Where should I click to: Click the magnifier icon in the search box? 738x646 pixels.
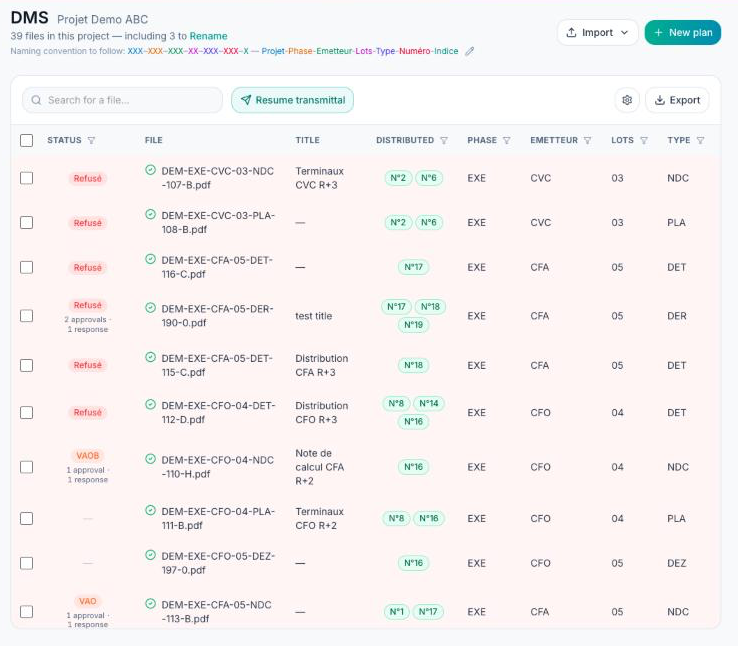36,100
